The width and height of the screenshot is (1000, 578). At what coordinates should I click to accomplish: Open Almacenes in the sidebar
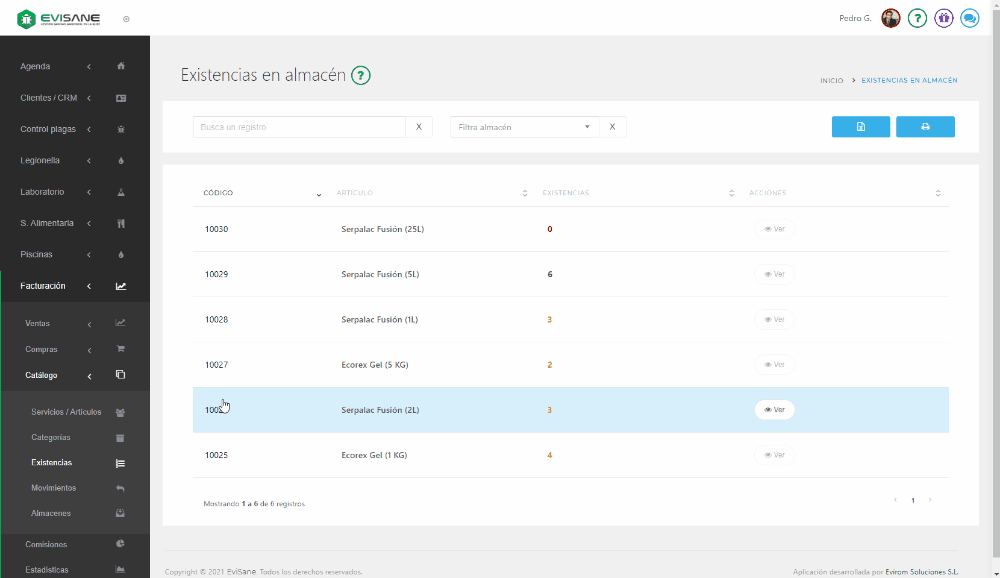(52, 513)
